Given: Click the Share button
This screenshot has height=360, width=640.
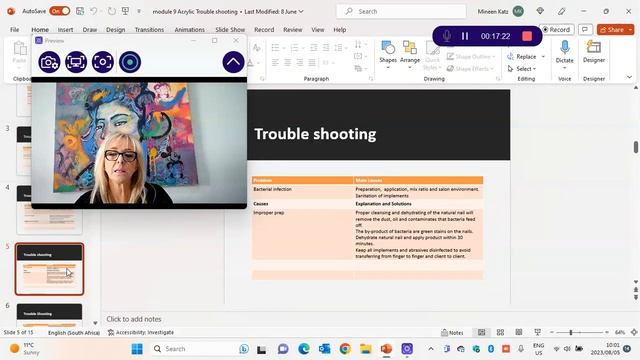Looking at the screenshot, I should (x=612, y=30).
